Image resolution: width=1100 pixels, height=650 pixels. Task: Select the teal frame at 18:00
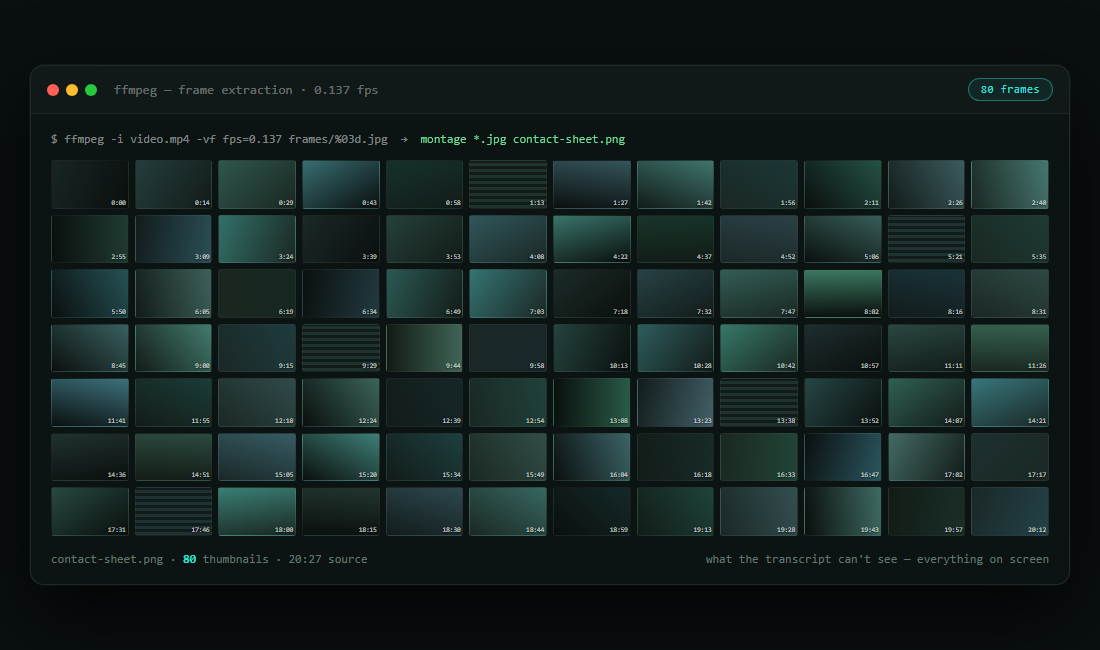257,512
